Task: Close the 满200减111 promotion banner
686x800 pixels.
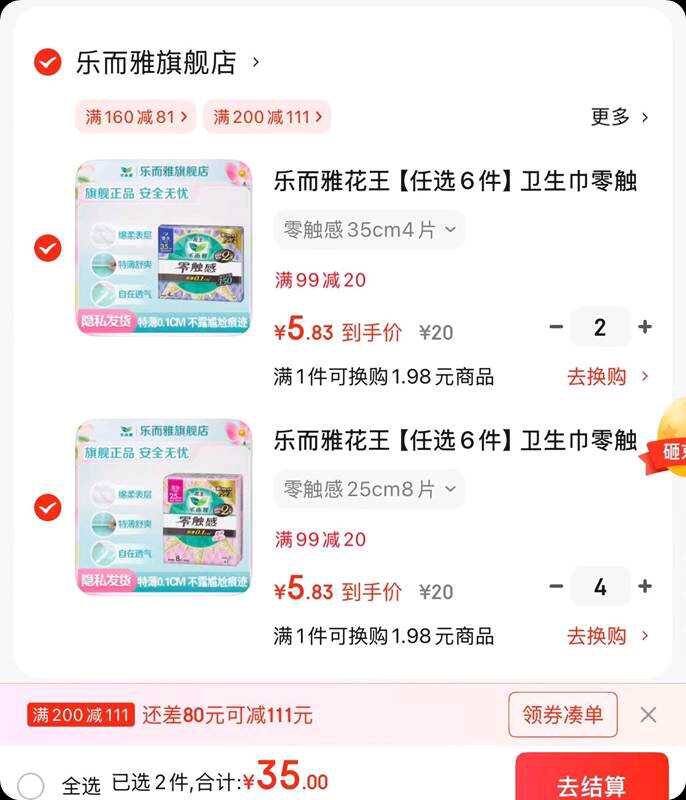Action: click(x=648, y=715)
